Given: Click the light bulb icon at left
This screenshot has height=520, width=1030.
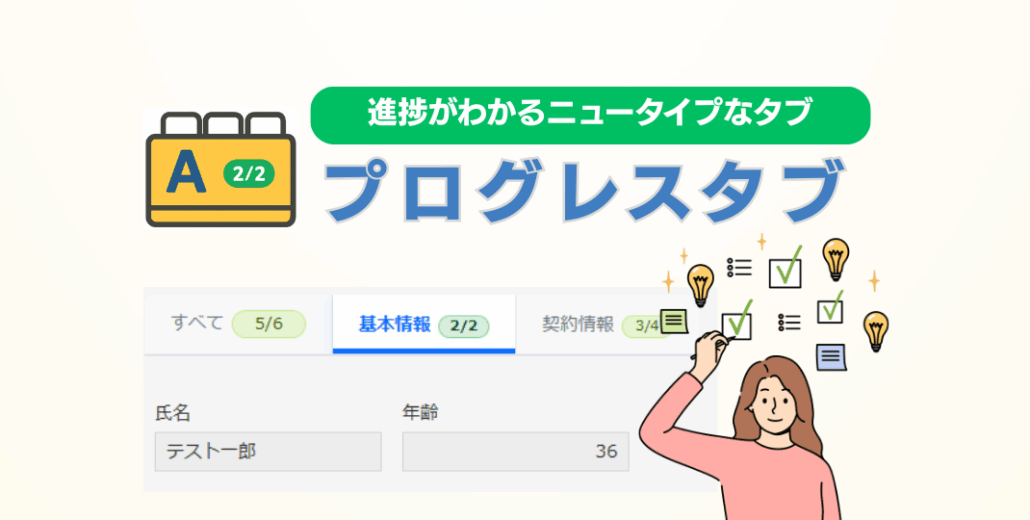Looking at the screenshot, I should point(700,286).
